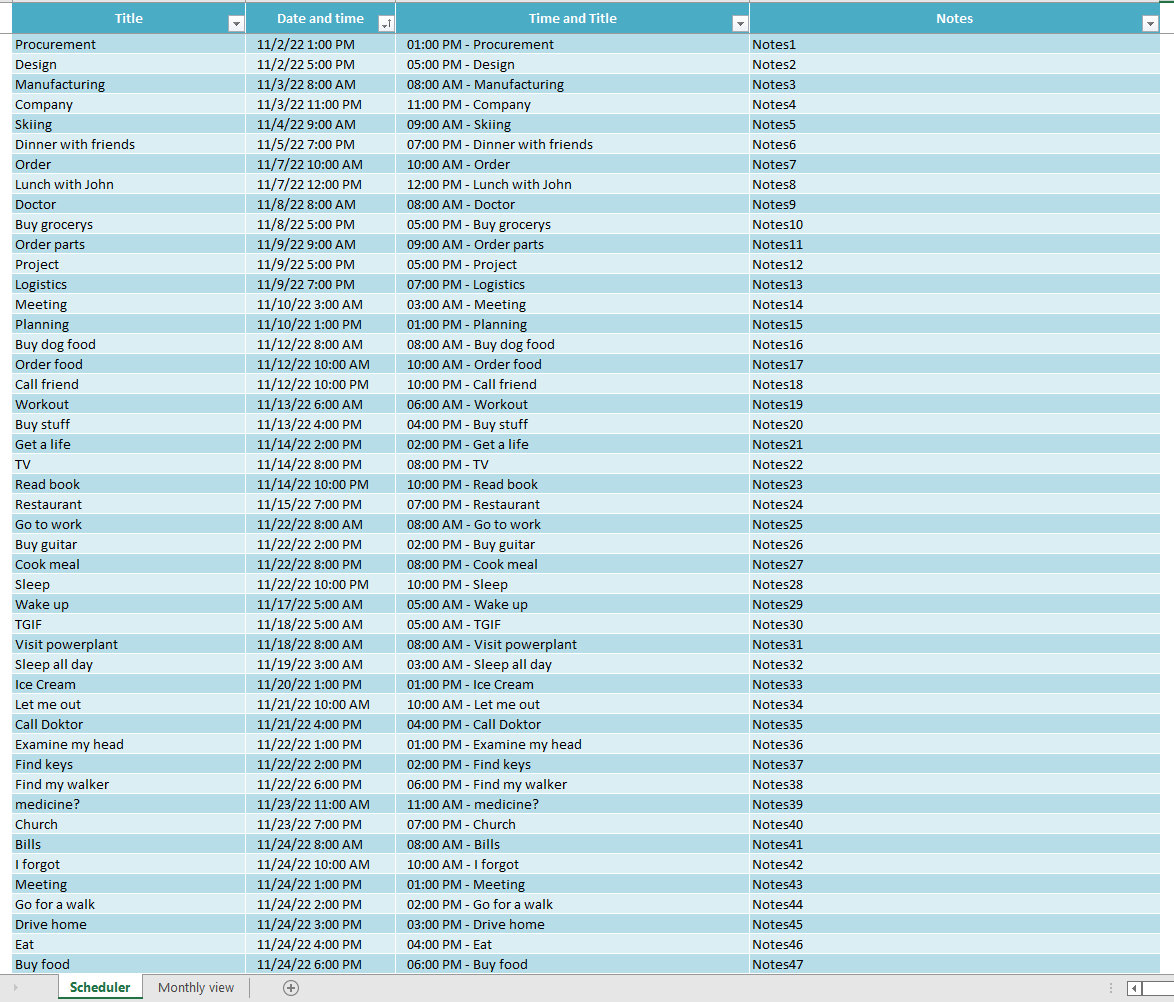Select the Read book title cell
Screen dimensions: 1174x1002
pyautogui.click(x=129, y=485)
